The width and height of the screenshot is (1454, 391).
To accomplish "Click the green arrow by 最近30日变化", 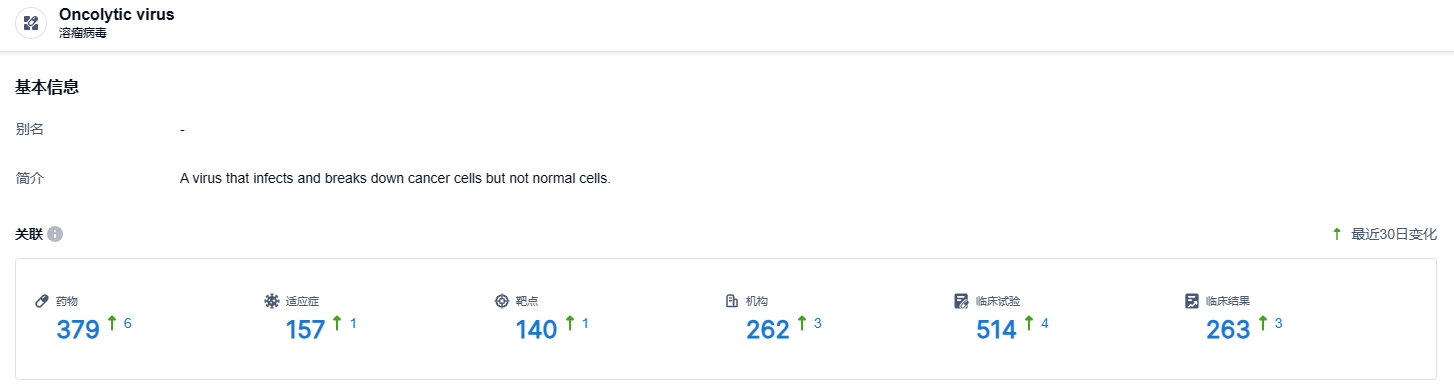I will click(1337, 234).
